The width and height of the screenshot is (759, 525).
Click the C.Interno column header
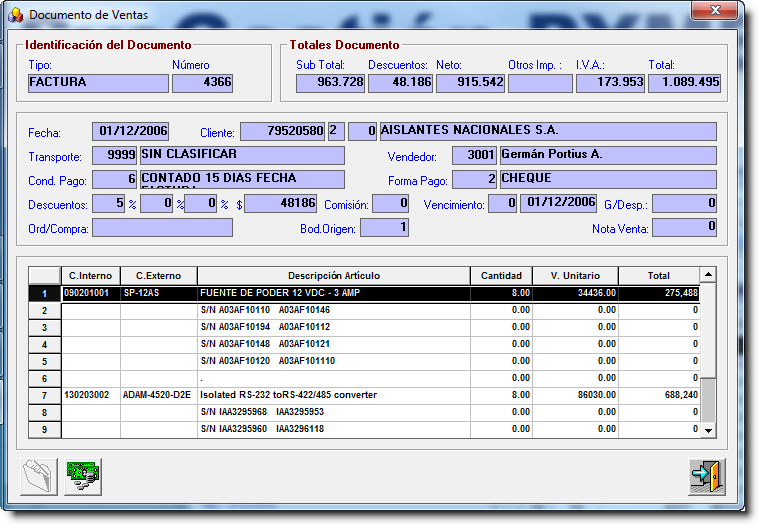(x=91, y=275)
